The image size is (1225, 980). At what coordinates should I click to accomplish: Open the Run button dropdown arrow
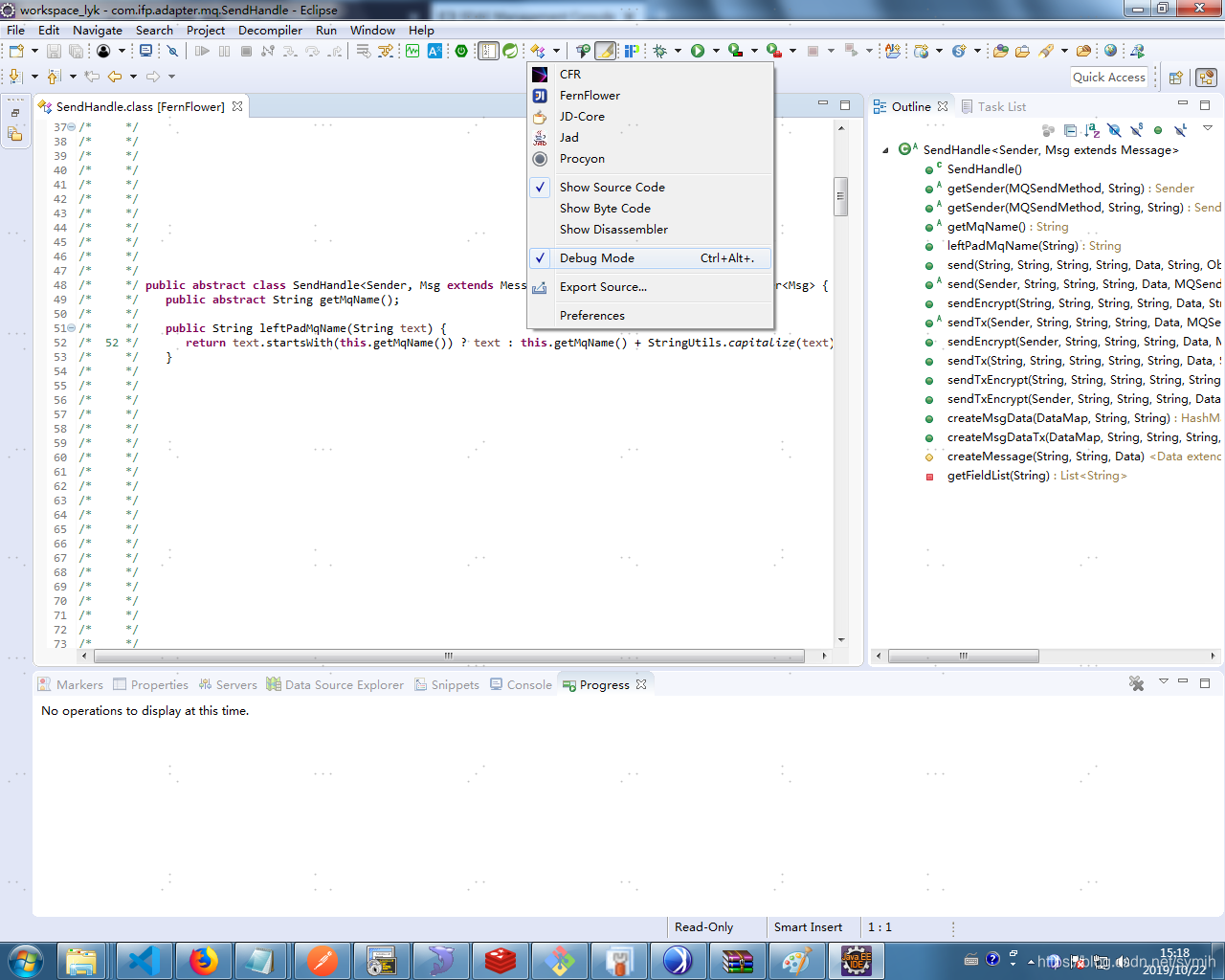[x=716, y=51]
